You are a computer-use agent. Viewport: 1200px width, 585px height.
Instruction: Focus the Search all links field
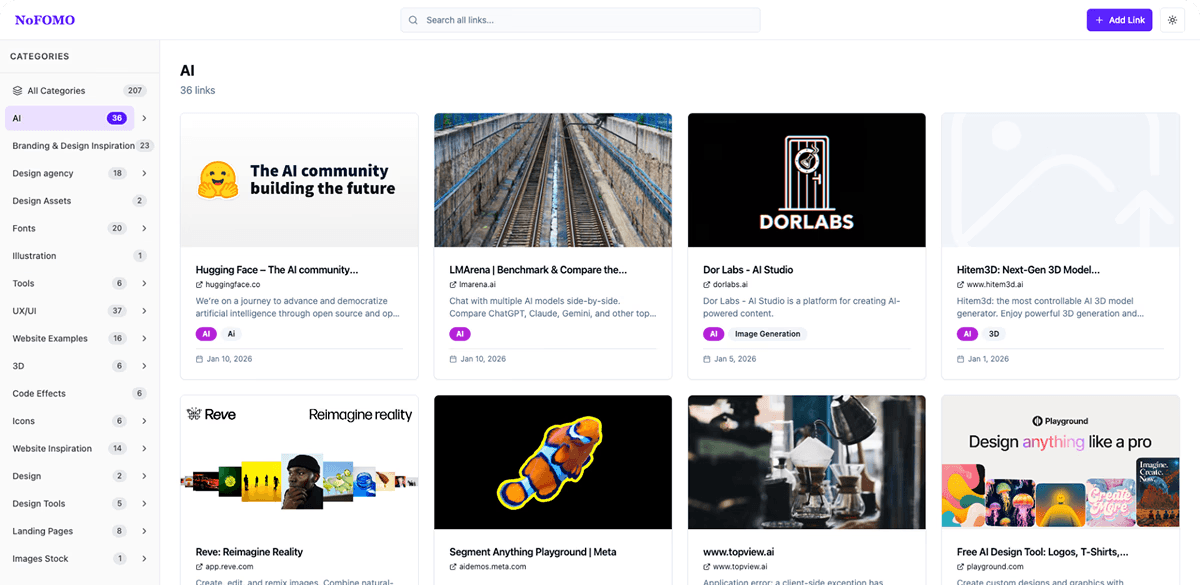580,20
